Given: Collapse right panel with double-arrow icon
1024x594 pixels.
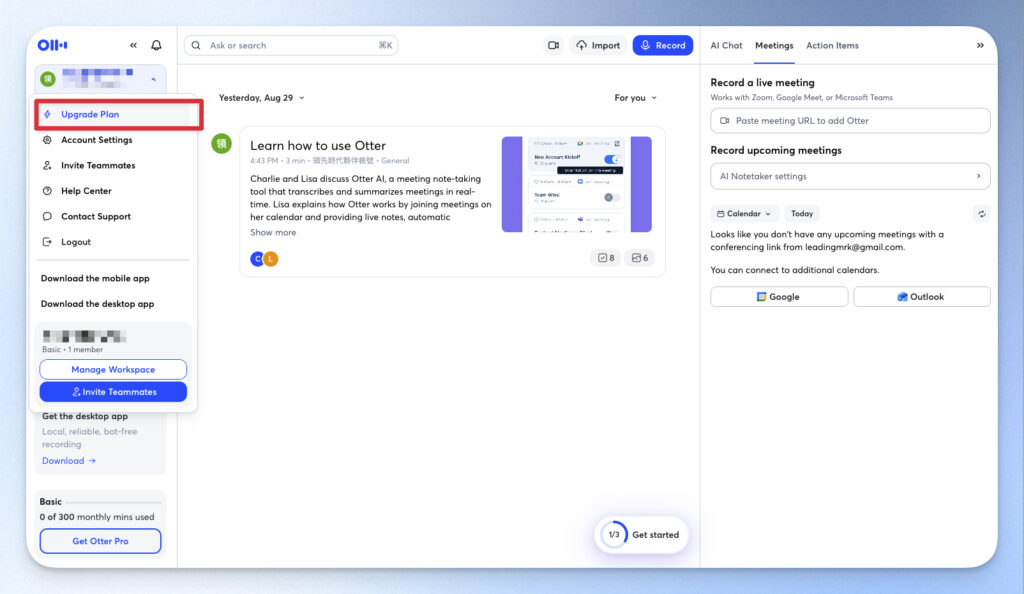Looking at the screenshot, I should point(980,46).
